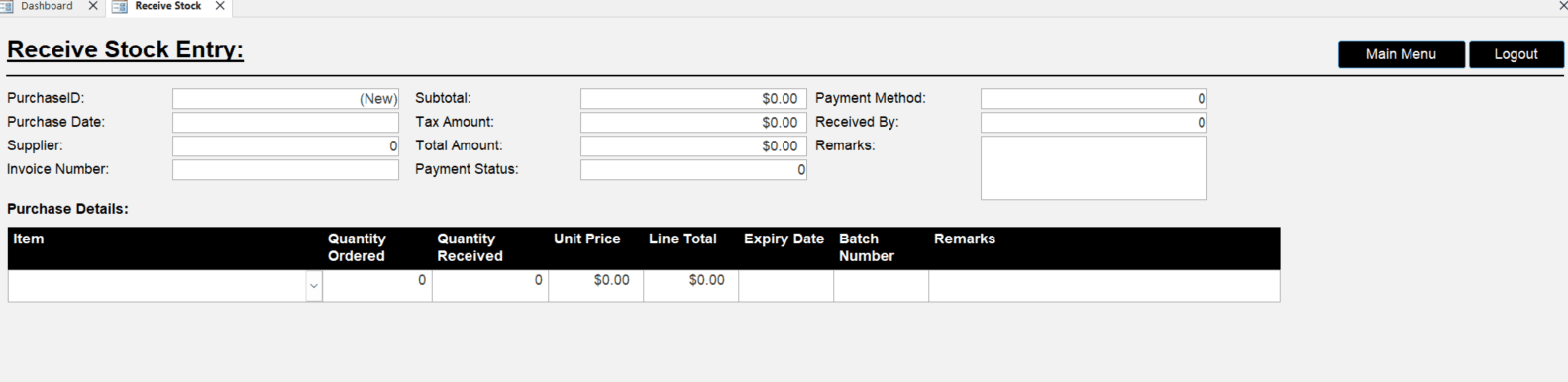Click the Expiry Date cell
The width and height of the screenshot is (1568, 382).
tap(786, 286)
